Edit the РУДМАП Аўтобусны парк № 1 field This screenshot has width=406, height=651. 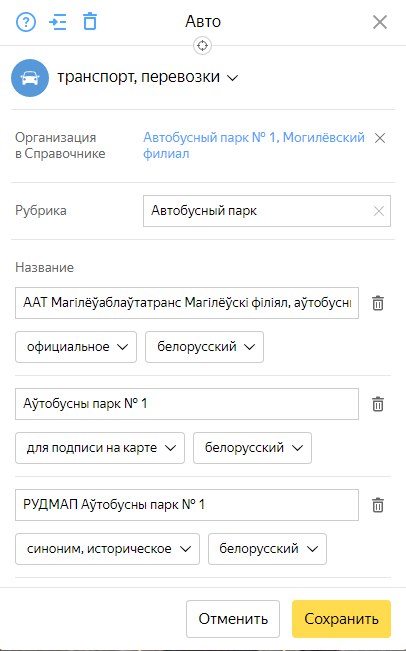pyautogui.click(x=187, y=505)
